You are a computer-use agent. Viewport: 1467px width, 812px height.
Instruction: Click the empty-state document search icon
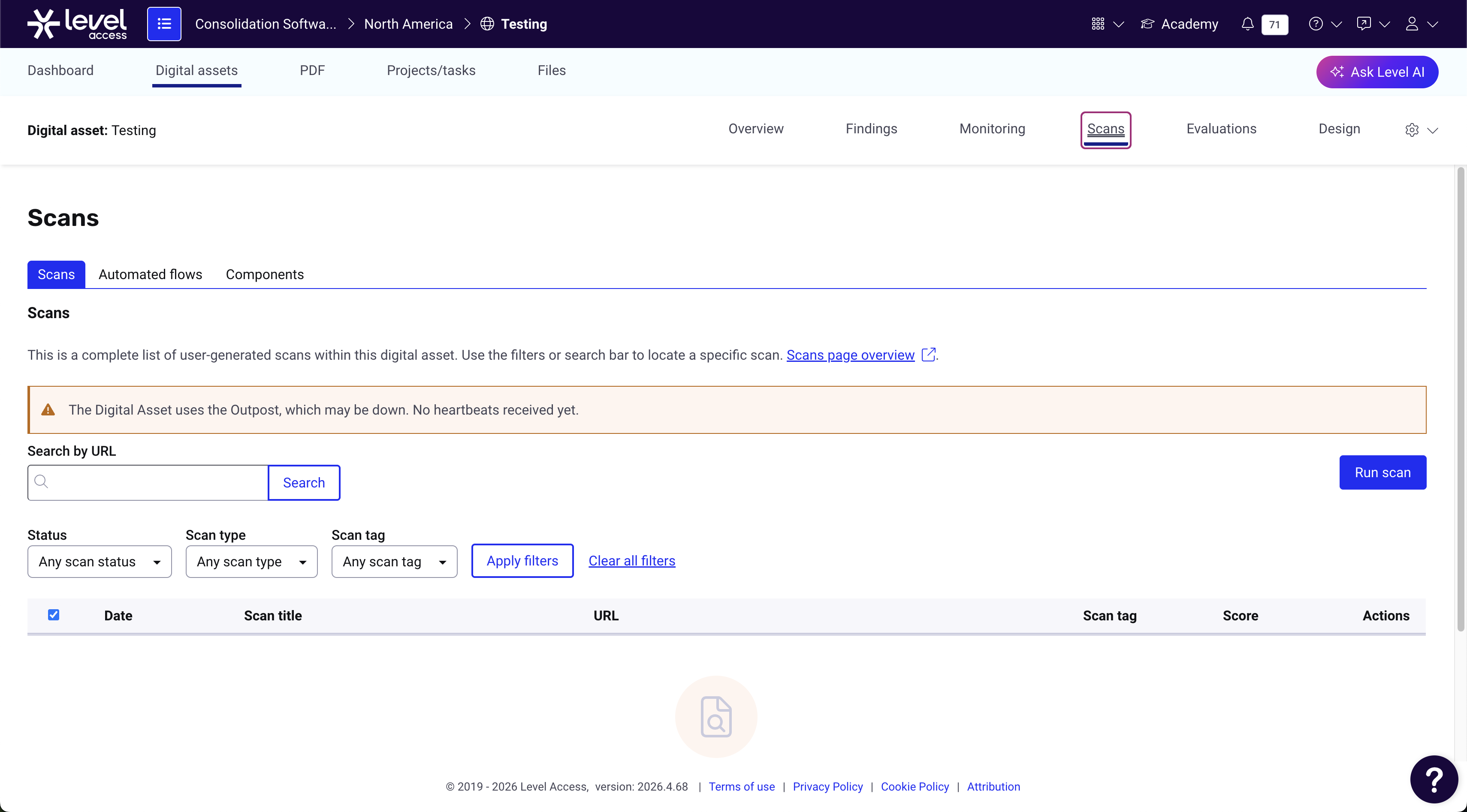[716, 716]
